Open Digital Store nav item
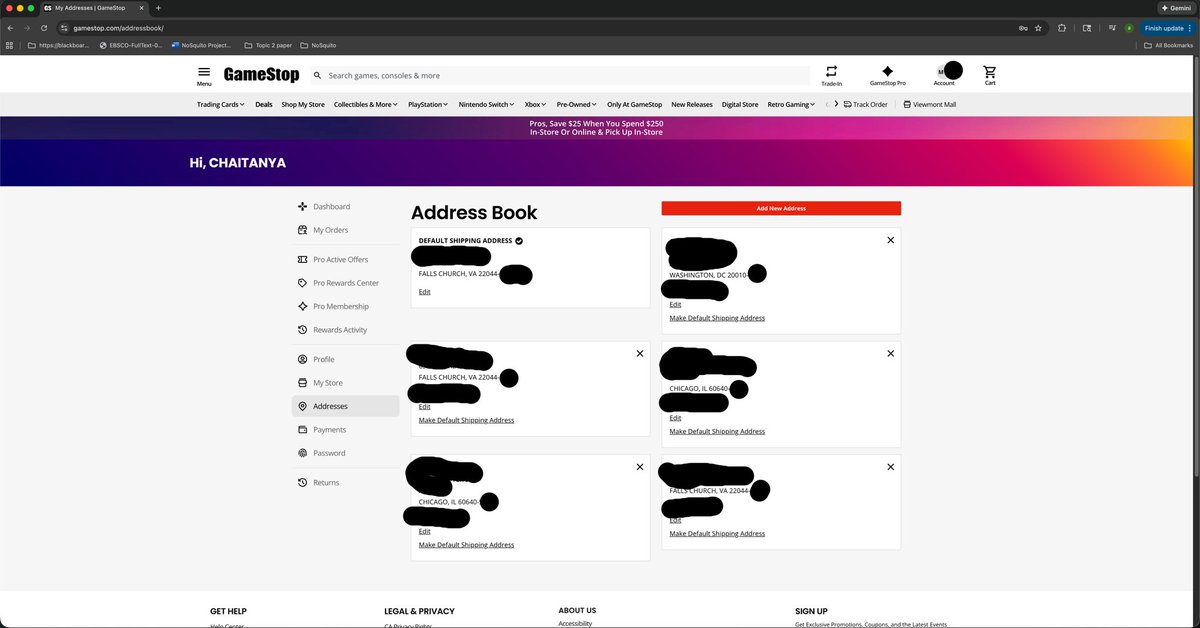Screen dimensions: 1200x628 tap(740, 104)
